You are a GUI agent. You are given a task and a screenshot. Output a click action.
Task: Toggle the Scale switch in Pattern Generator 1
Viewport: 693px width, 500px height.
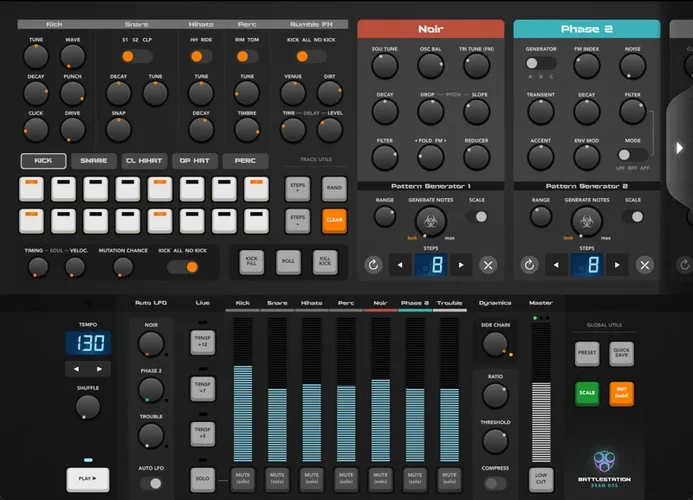(479, 216)
